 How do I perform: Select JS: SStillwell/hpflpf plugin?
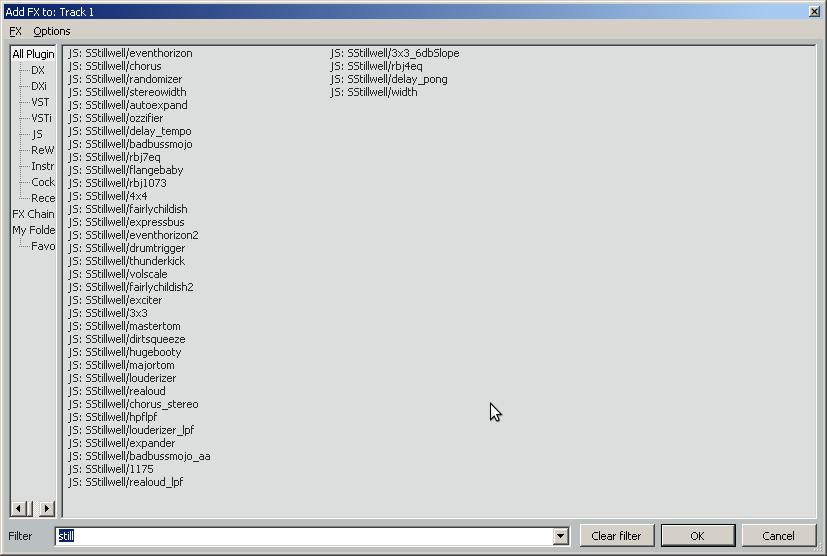(112, 417)
